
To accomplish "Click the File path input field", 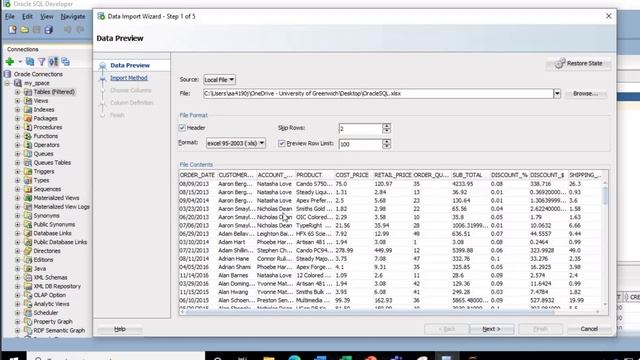I will click(x=378, y=94).
